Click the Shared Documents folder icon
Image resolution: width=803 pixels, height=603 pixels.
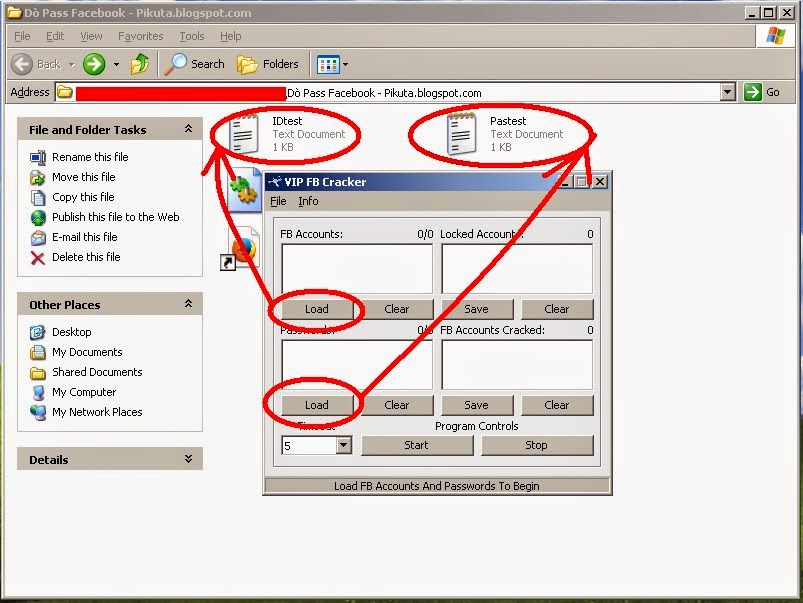tap(37, 372)
